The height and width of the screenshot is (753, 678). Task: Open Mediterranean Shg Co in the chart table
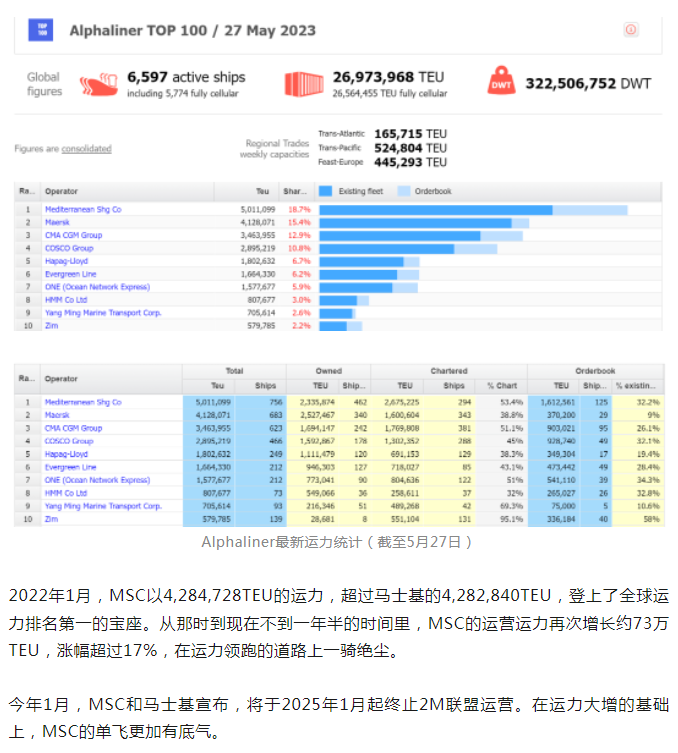(83, 209)
